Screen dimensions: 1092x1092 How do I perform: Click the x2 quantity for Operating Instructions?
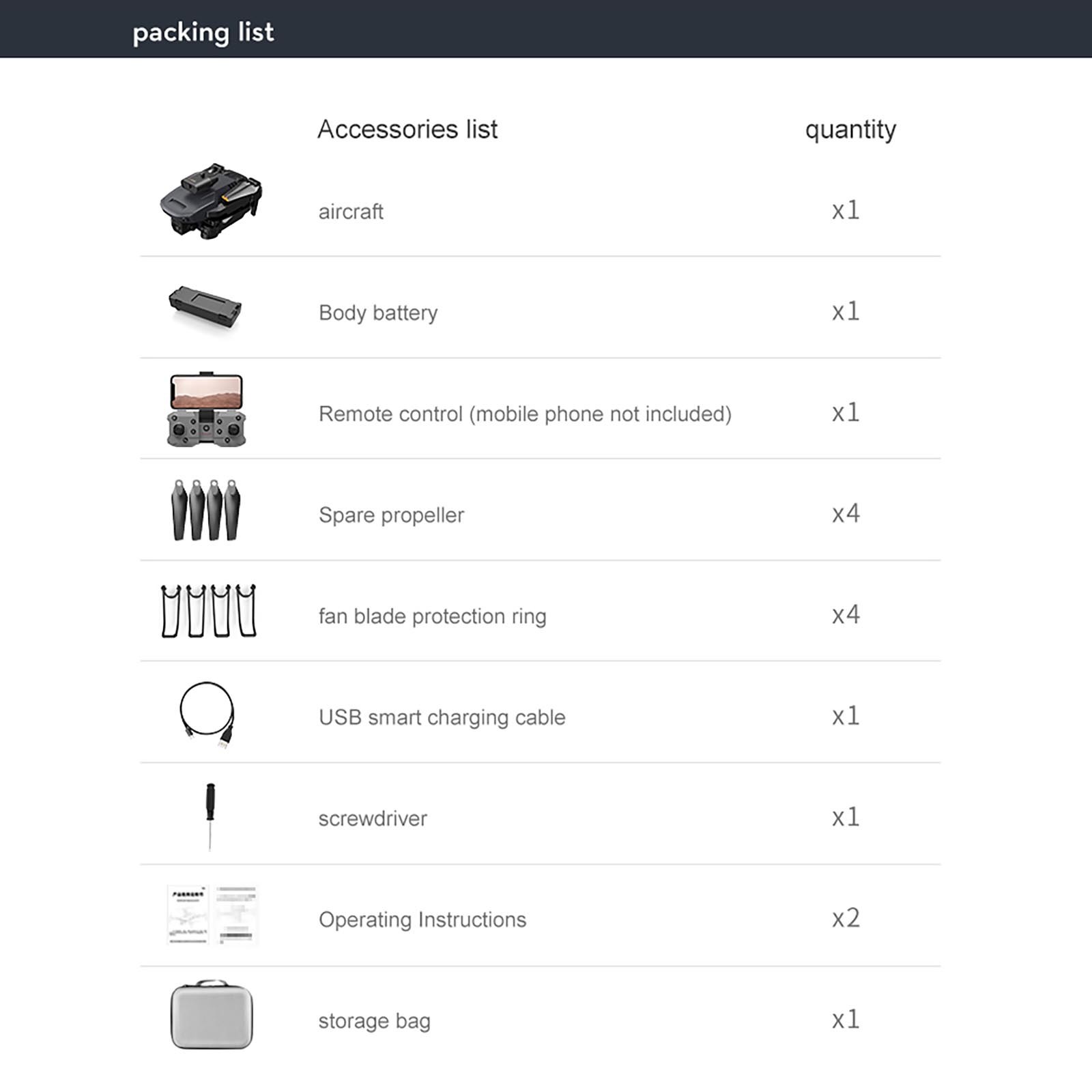tap(846, 919)
